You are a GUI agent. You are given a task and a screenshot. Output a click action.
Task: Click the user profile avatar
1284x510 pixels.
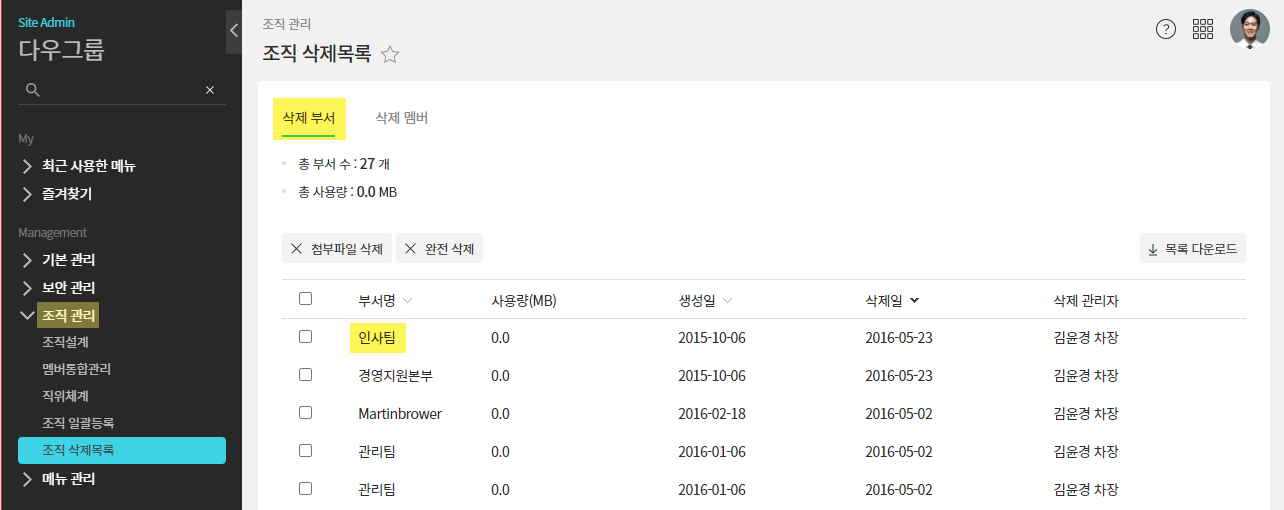[1249, 29]
